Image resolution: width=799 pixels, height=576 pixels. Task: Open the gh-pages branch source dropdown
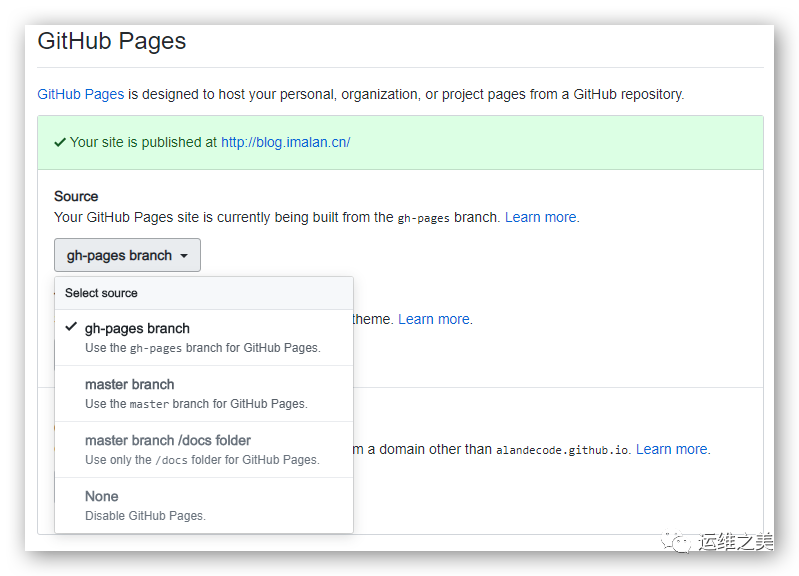point(127,255)
